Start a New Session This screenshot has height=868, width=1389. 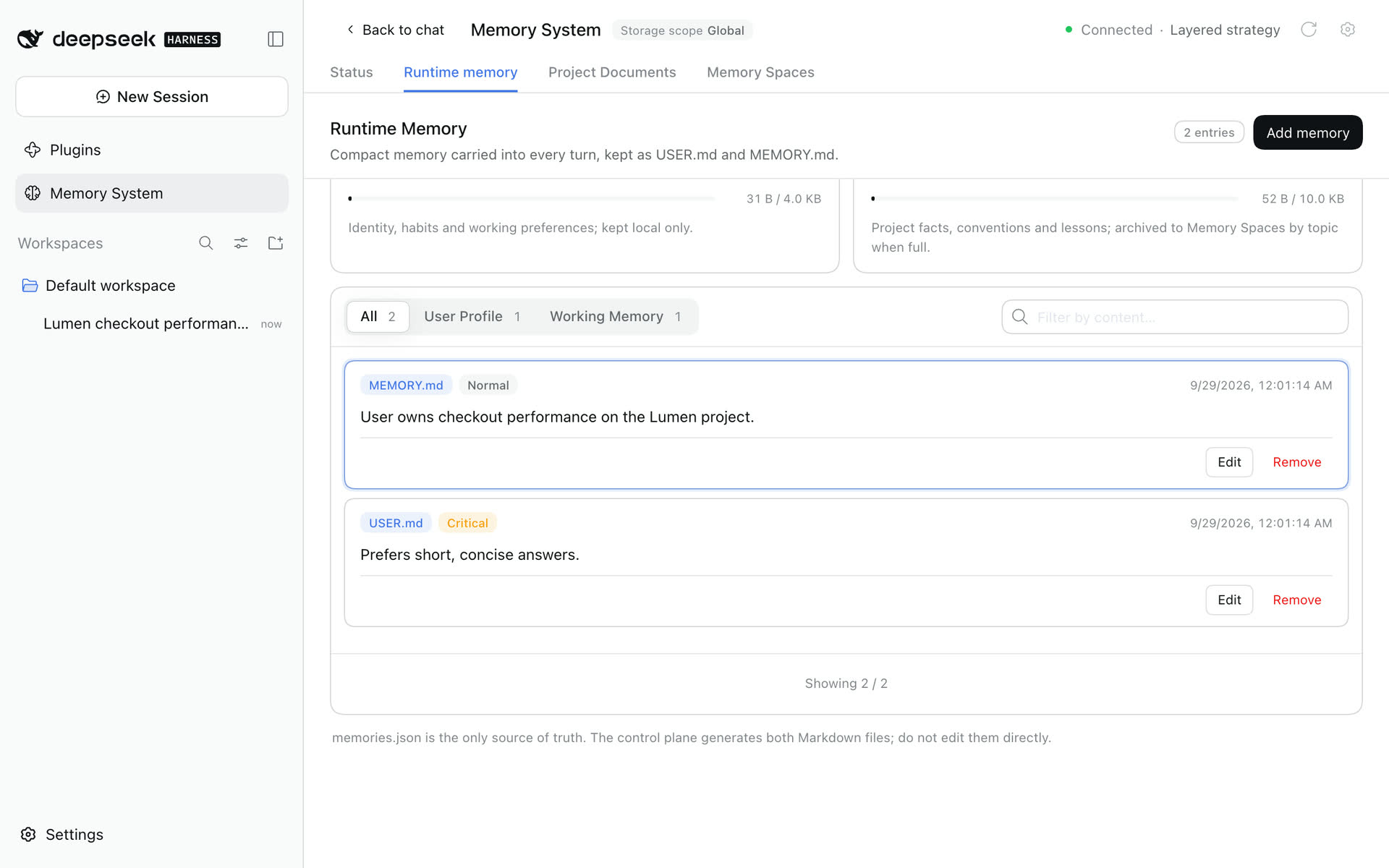152,97
